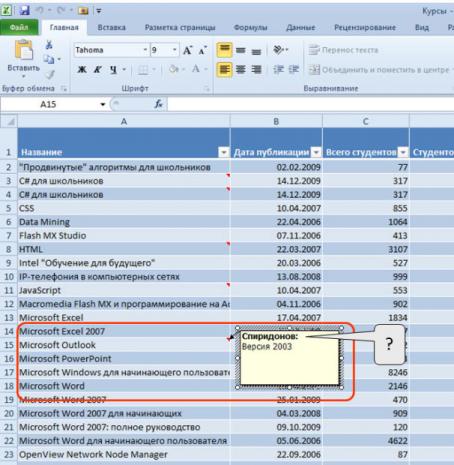Toggle Bold (Ж) formatting
Image resolution: width=454 pixels, height=465 pixels.
[x=82, y=70]
